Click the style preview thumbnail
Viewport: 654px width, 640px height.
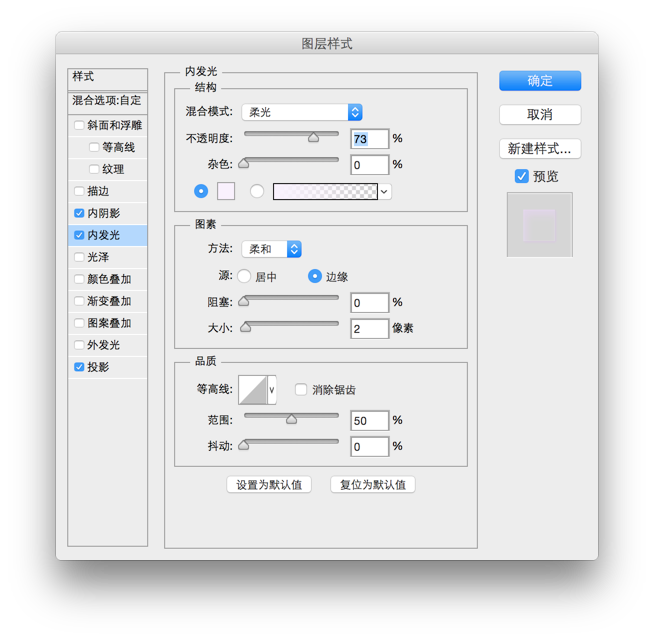pos(540,224)
